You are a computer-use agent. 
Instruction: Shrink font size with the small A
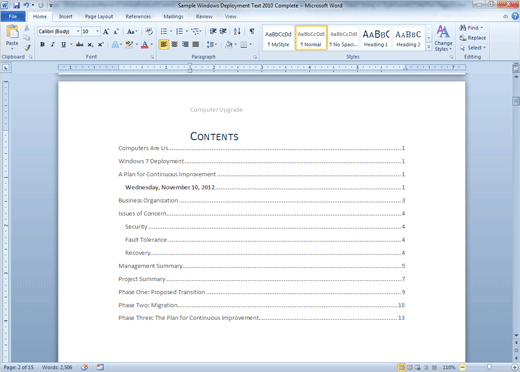click(116, 32)
